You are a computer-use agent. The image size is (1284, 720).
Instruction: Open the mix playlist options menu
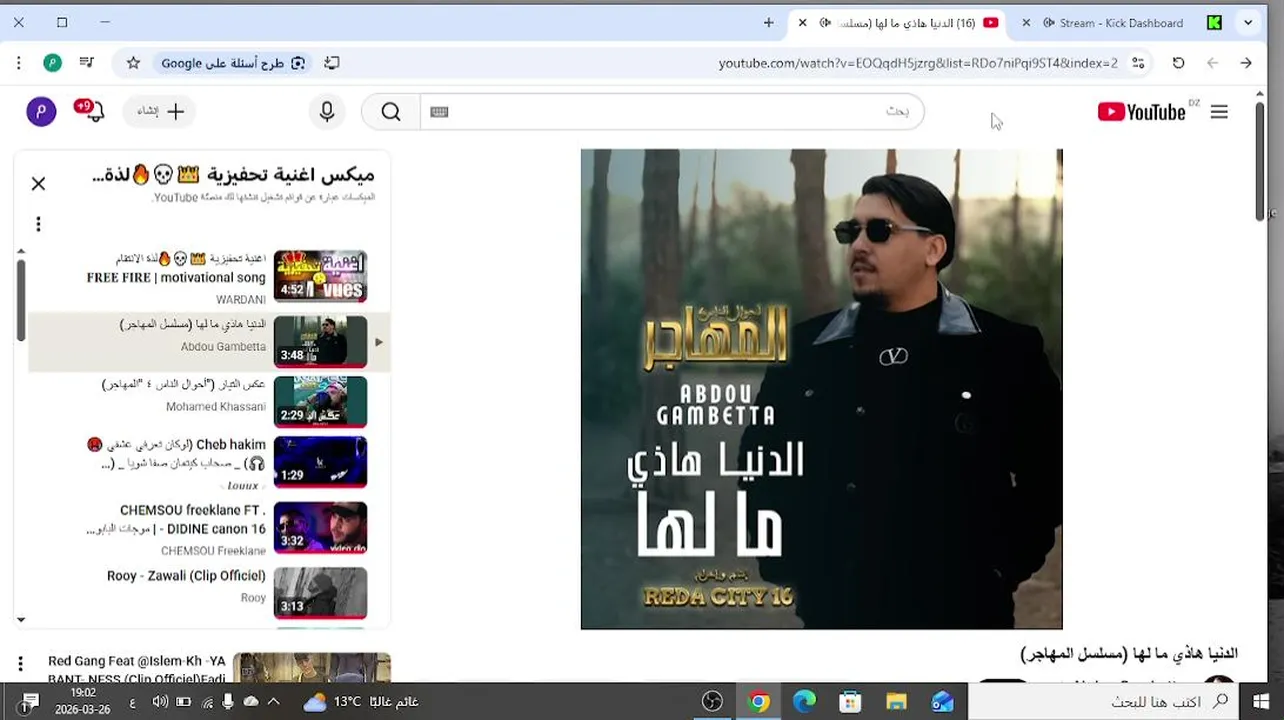(38, 224)
